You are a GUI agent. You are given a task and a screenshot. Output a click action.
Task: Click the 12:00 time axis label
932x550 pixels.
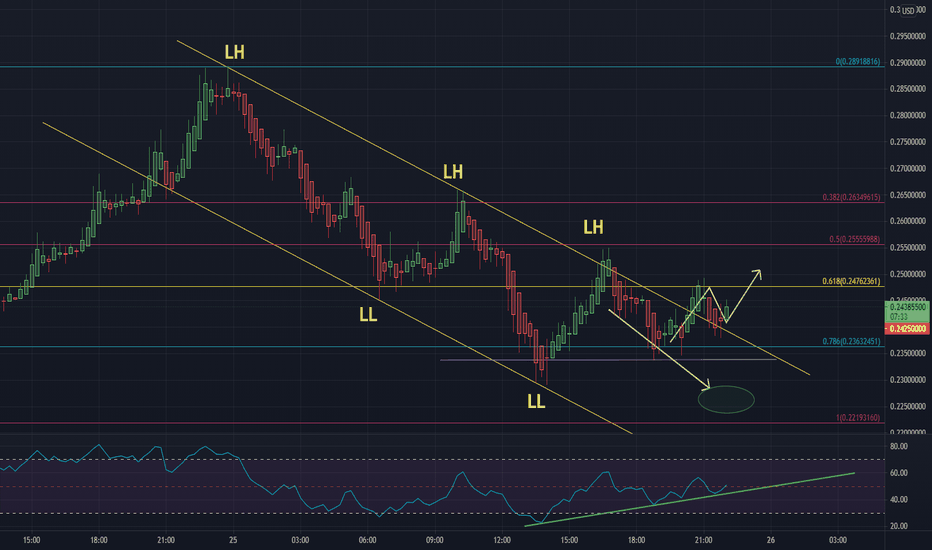pyautogui.click(x=502, y=540)
